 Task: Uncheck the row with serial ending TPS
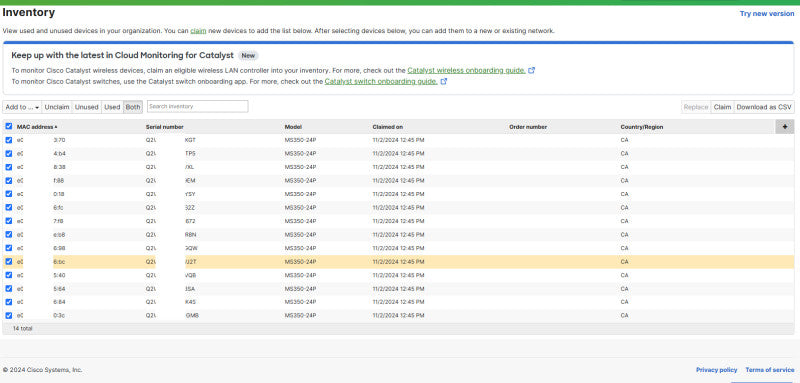[x=9, y=154]
